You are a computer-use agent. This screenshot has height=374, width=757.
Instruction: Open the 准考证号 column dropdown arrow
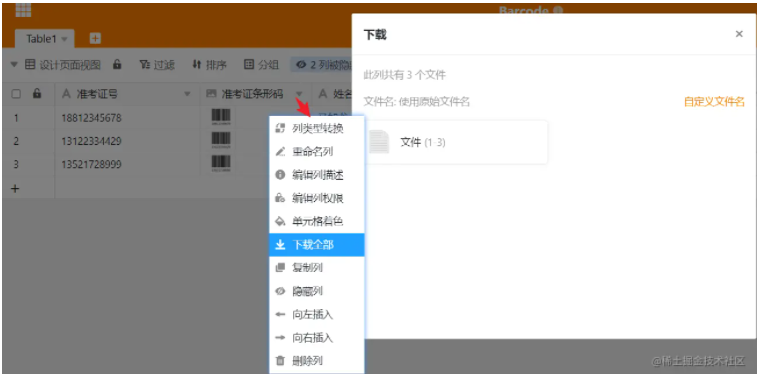187,94
